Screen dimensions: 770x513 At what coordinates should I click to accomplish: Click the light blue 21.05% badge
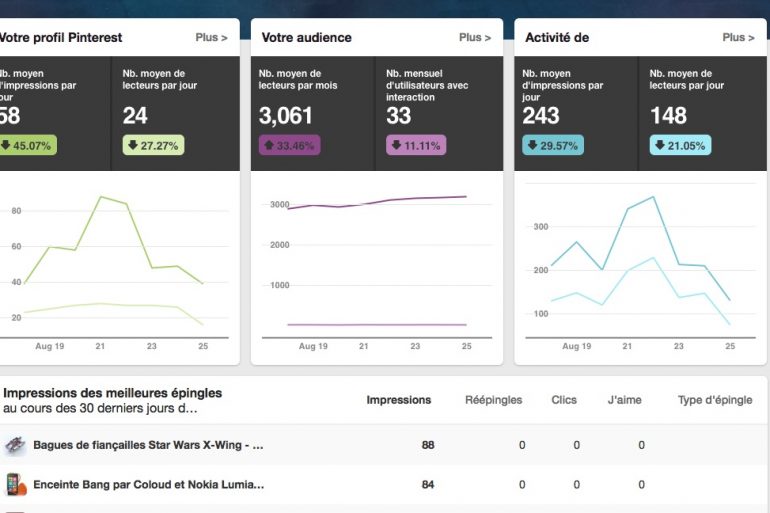pyautogui.click(x=680, y=145)
